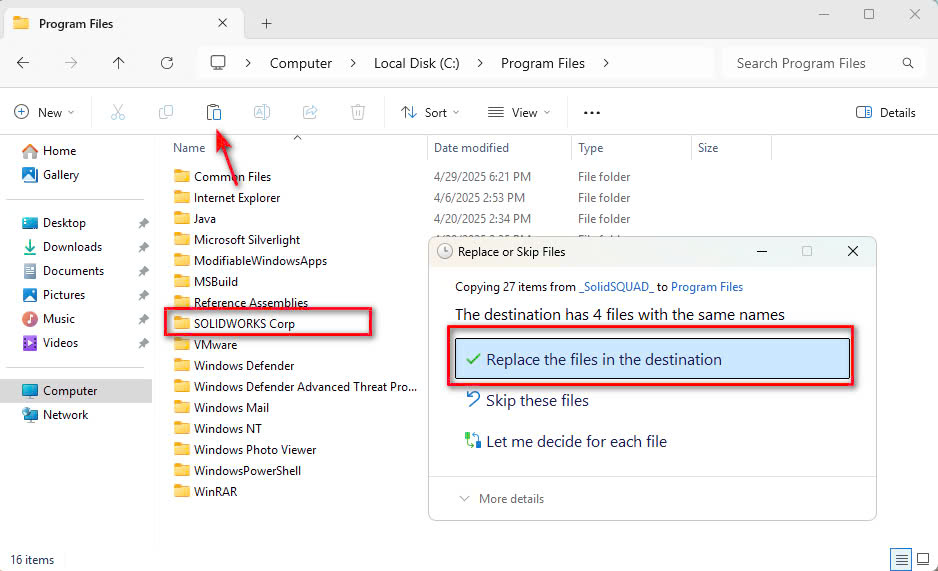Viewport: 938px width, 571px height.
Task: Click the This PC monitor icon in address bar
Action: (x=218, y=63)
